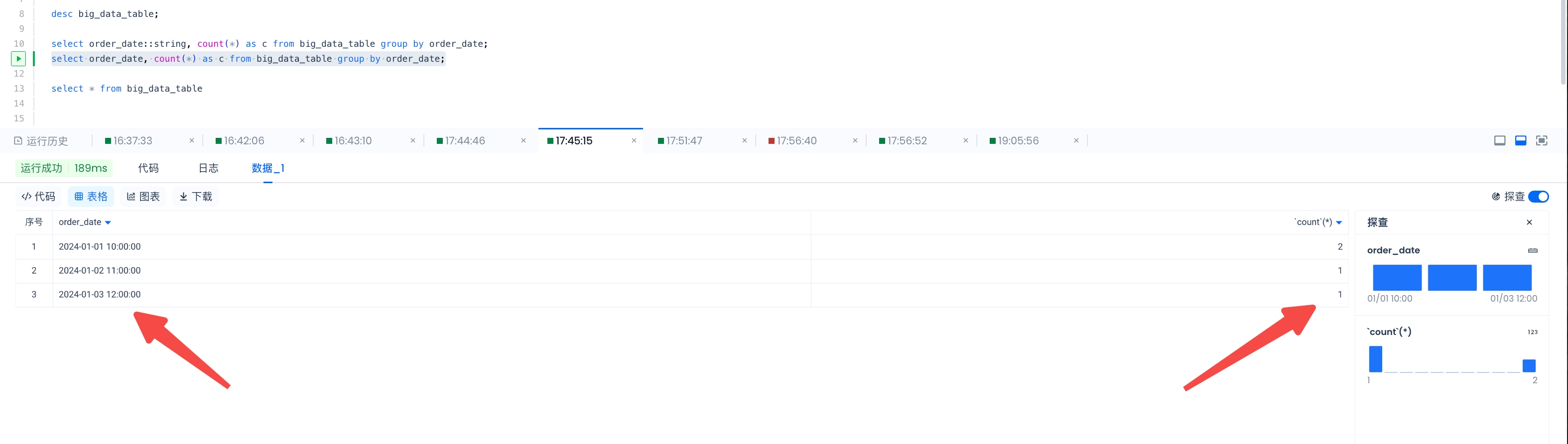The width and height of the screenshot is (1568, 444).
Task: Switch result view to 图表 chart mode
Action: click(x=143, y=197)
